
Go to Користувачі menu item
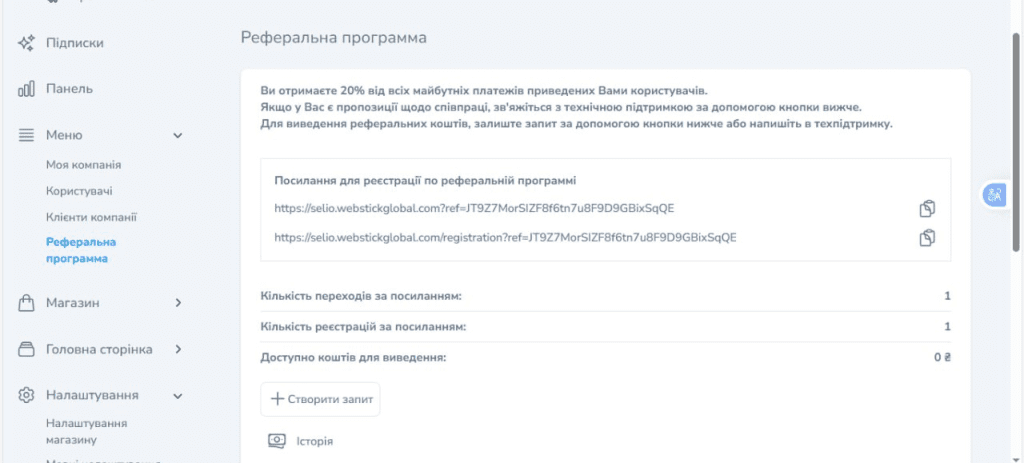point(79,191)
